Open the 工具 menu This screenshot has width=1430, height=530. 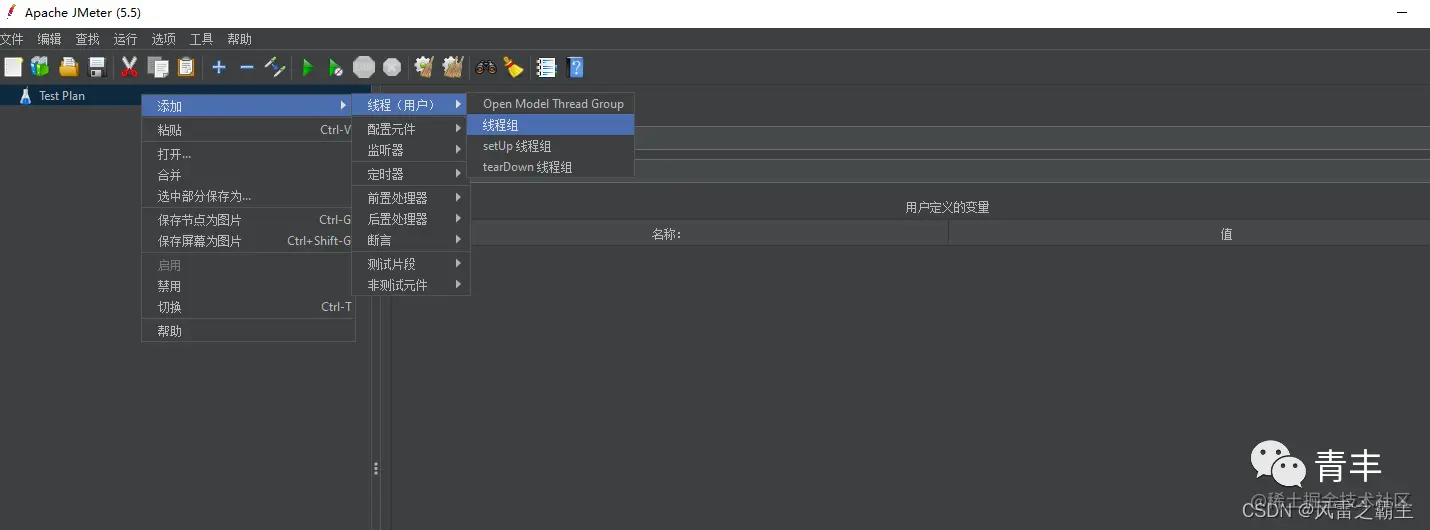(202, 39)
